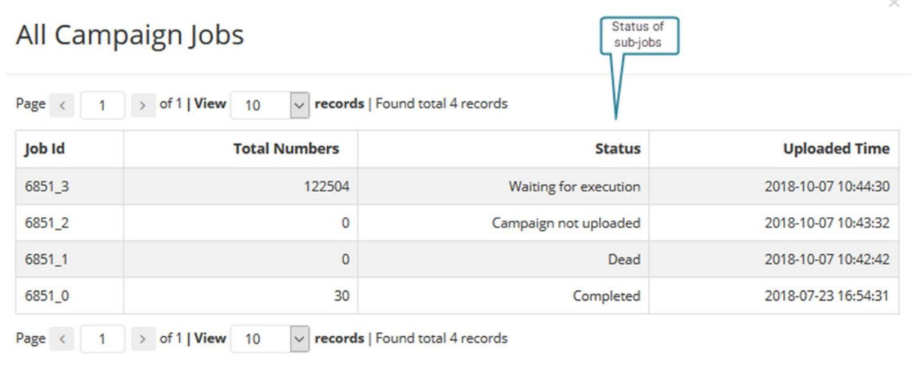
Task: Click the top page number field
Action: (102, 105)
